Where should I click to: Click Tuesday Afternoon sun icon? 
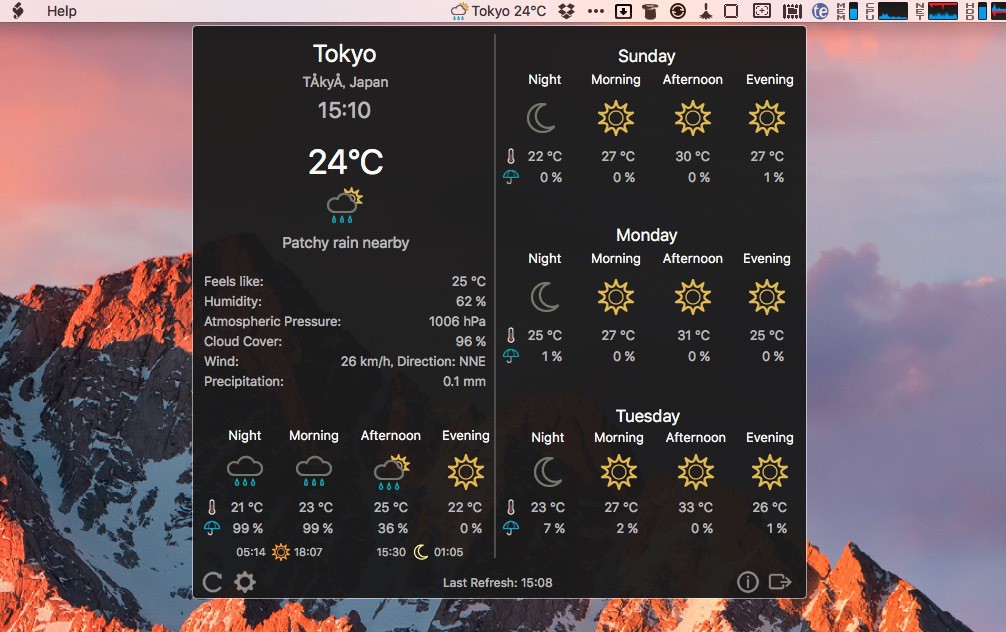tap(696, 472)
